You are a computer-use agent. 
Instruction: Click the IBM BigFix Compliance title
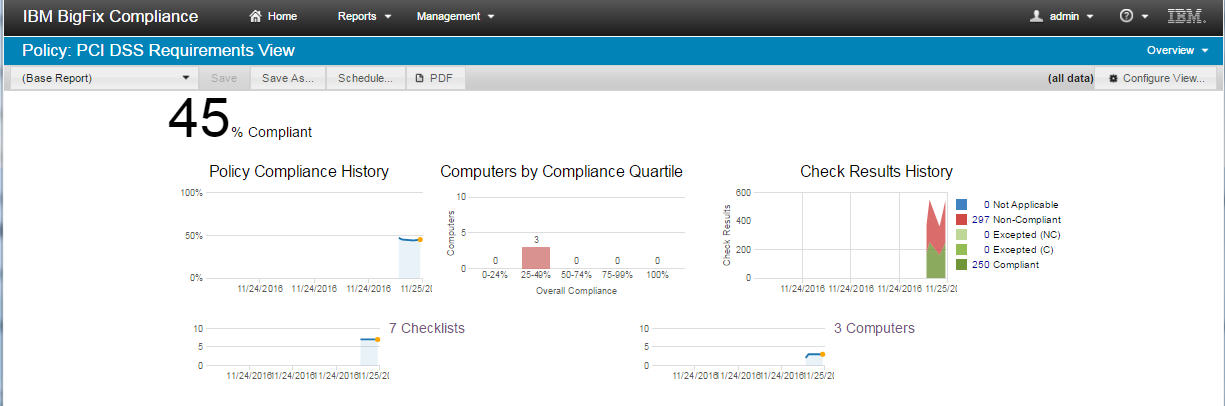[110, 16]
